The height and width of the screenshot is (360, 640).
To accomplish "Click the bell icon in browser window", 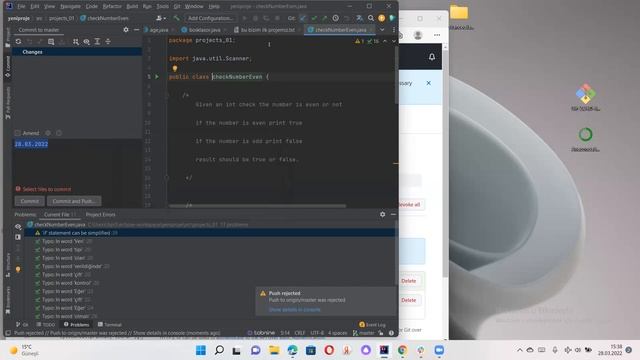I will pos(432,57).
